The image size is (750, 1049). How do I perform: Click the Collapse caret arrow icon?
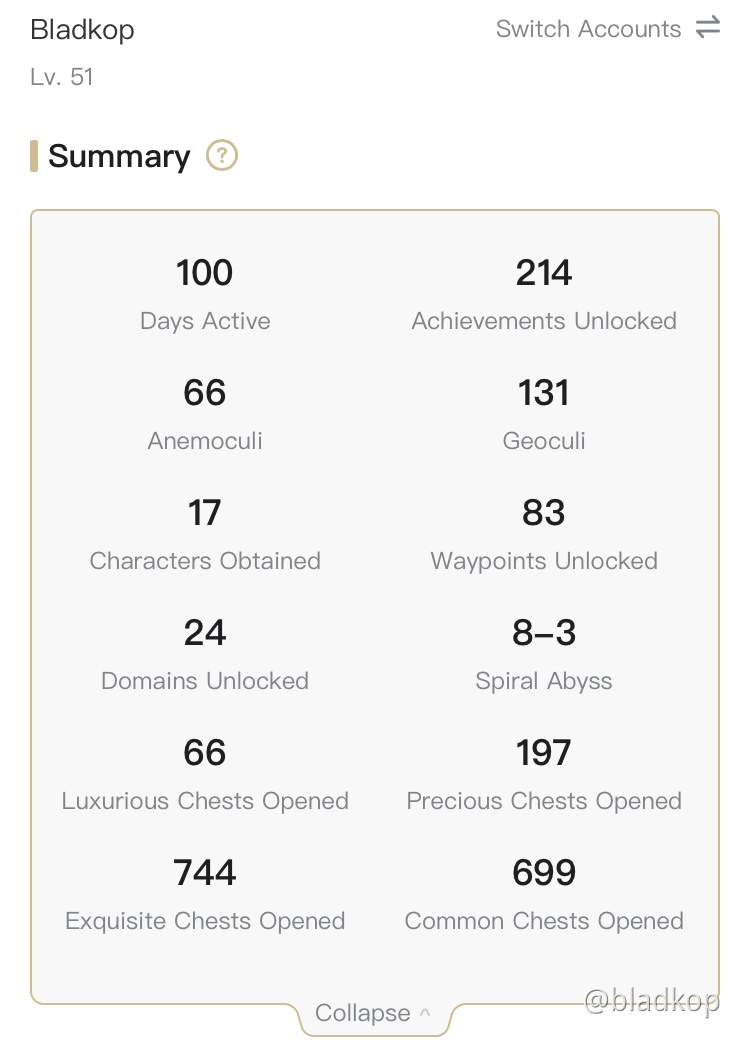pyautogui.click(x=425, y=1013)
